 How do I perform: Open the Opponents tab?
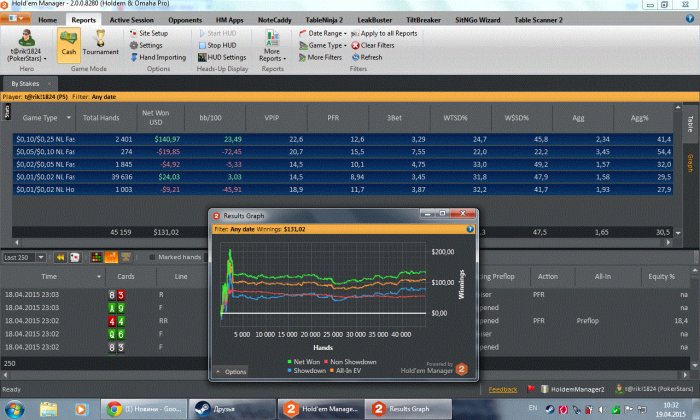185,20
